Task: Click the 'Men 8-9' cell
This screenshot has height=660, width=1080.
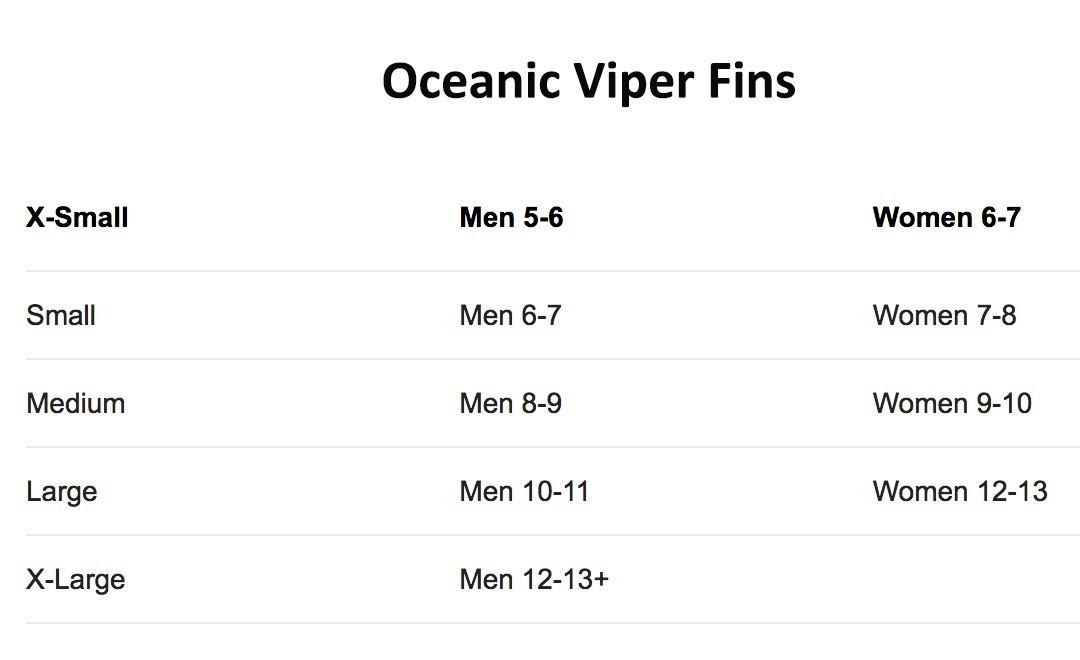Action: click(x=510, y=404)
